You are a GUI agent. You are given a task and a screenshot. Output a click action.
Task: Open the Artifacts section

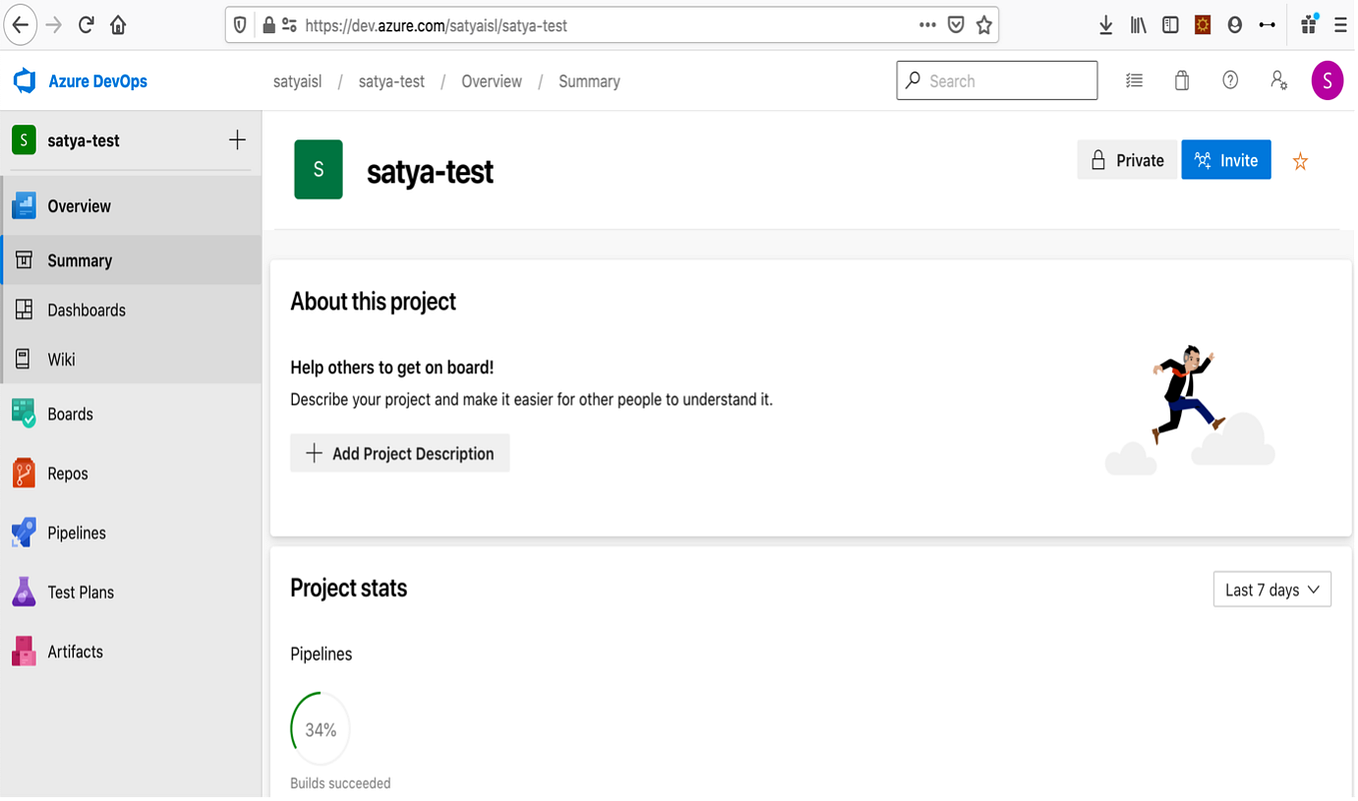75,651
